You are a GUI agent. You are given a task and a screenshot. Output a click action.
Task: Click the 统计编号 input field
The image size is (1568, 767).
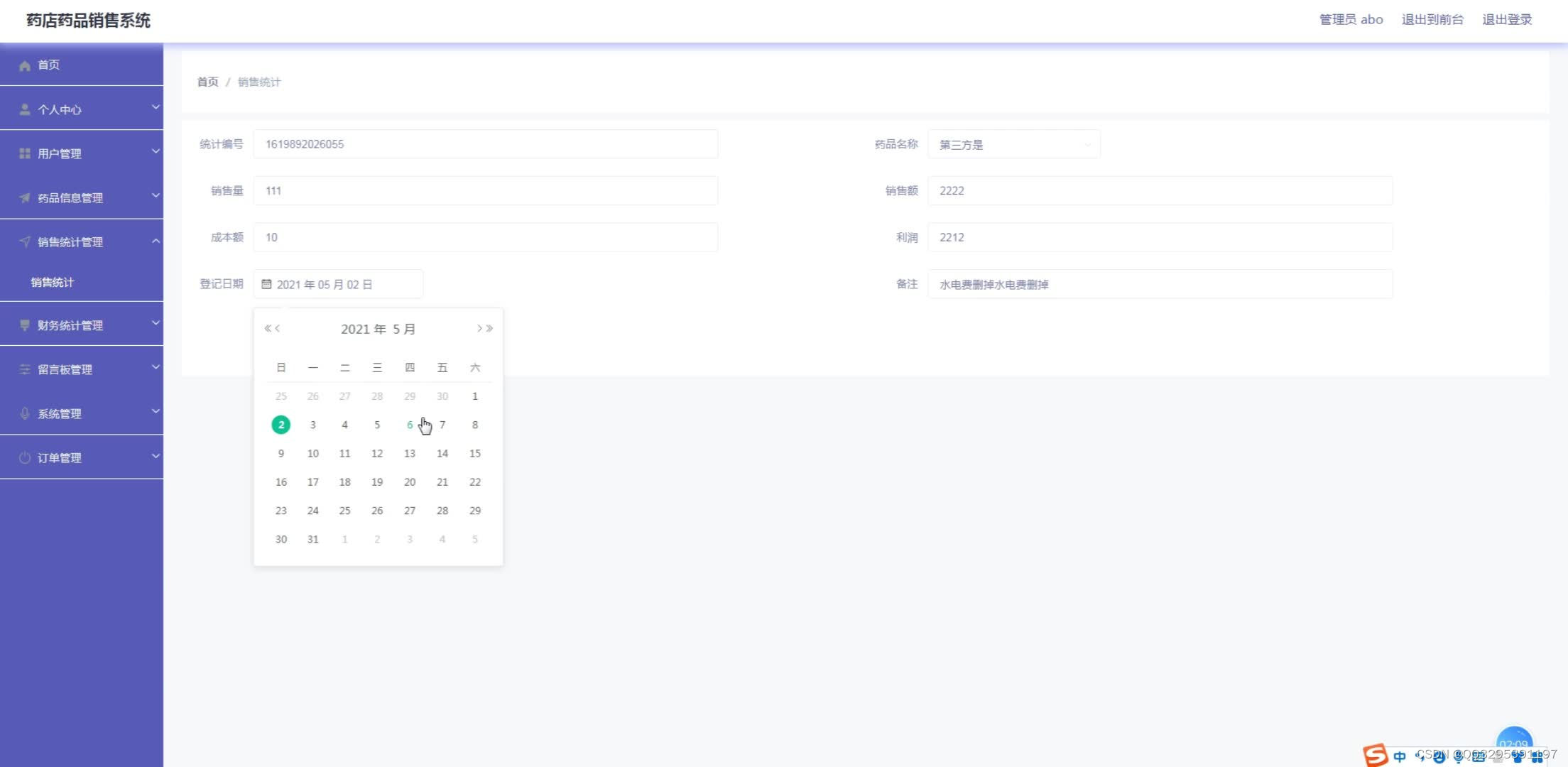(x=486, y=144)
